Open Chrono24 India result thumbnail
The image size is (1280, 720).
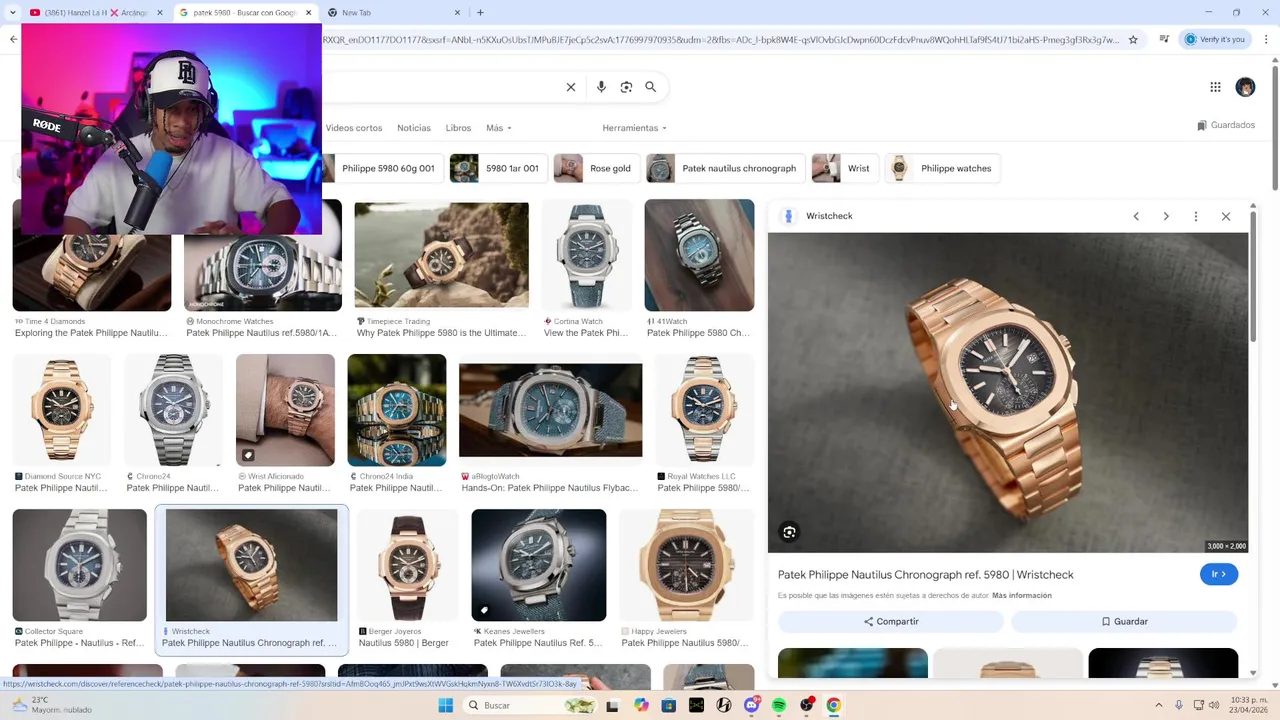[397, 410]
